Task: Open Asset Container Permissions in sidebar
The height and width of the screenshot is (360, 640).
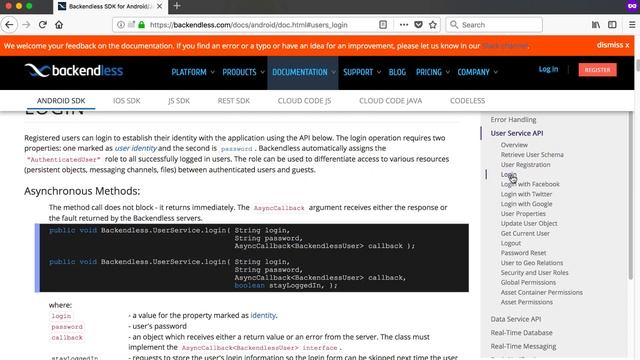Action: pos(542,292)
